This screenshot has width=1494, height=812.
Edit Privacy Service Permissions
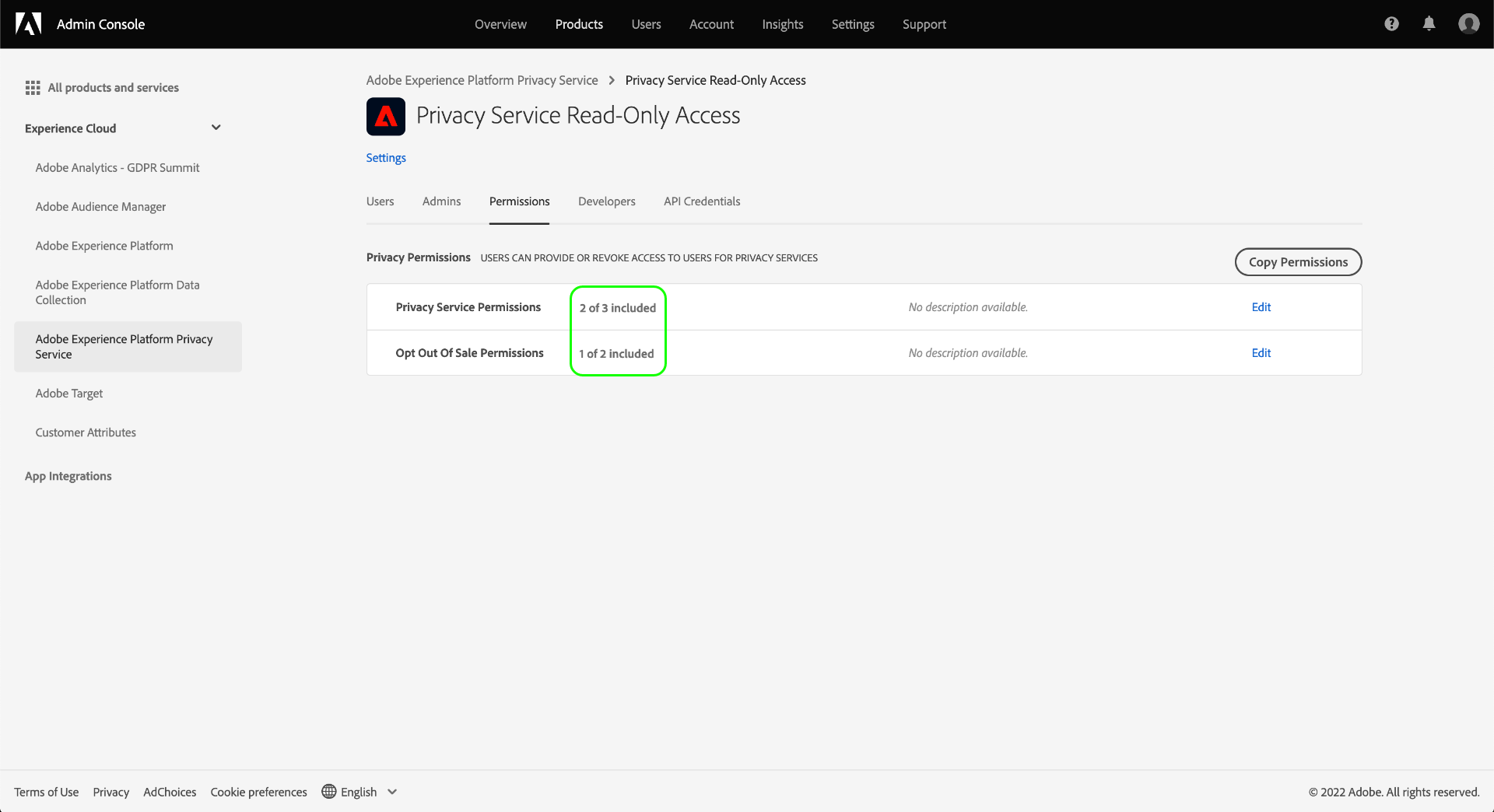[1261, 307]
